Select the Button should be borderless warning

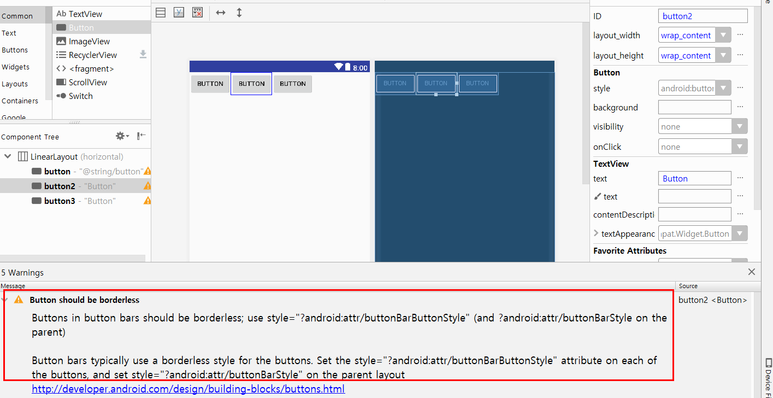point(84,300)
